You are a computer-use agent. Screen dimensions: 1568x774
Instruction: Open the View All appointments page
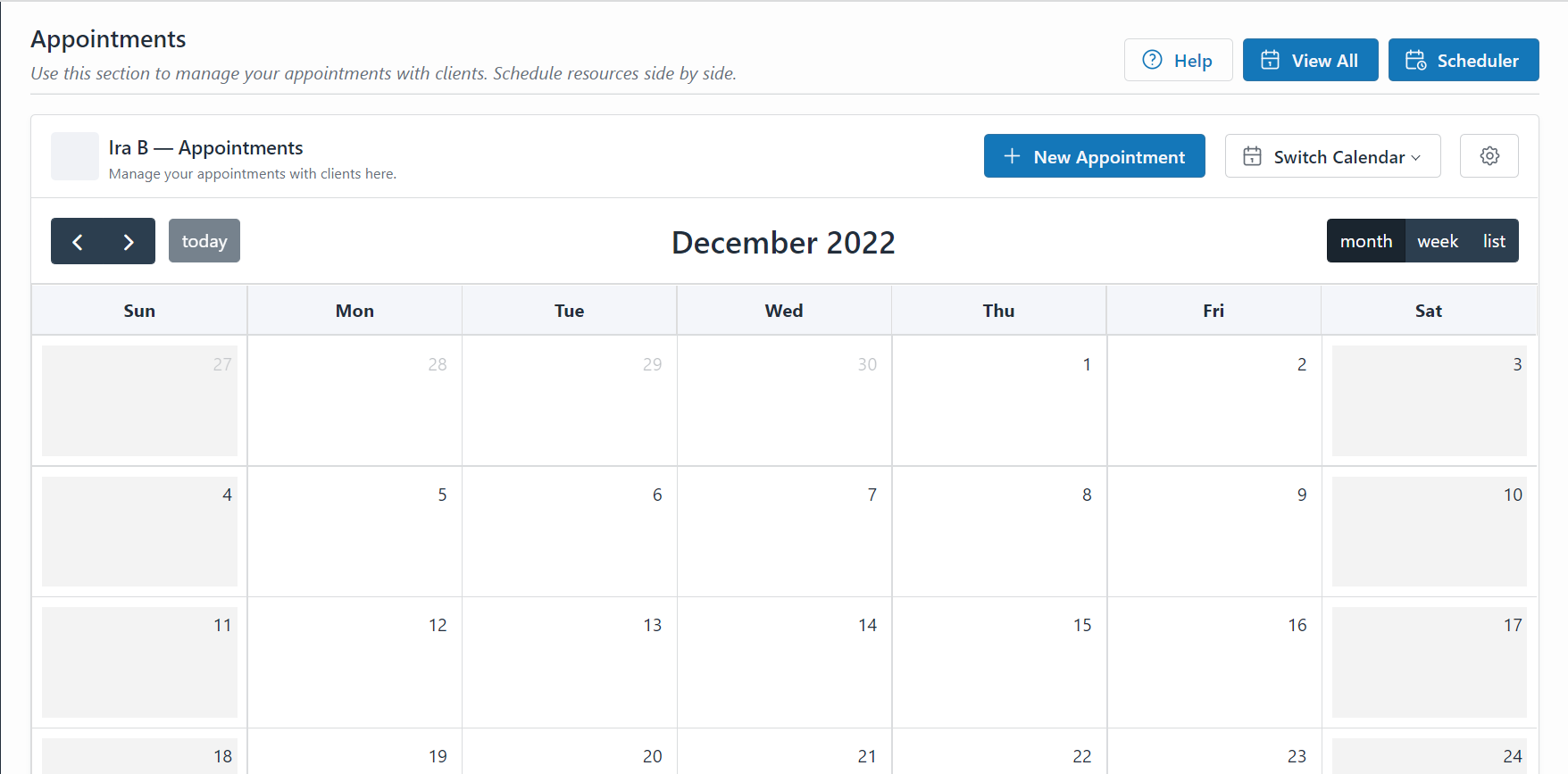1310,59
